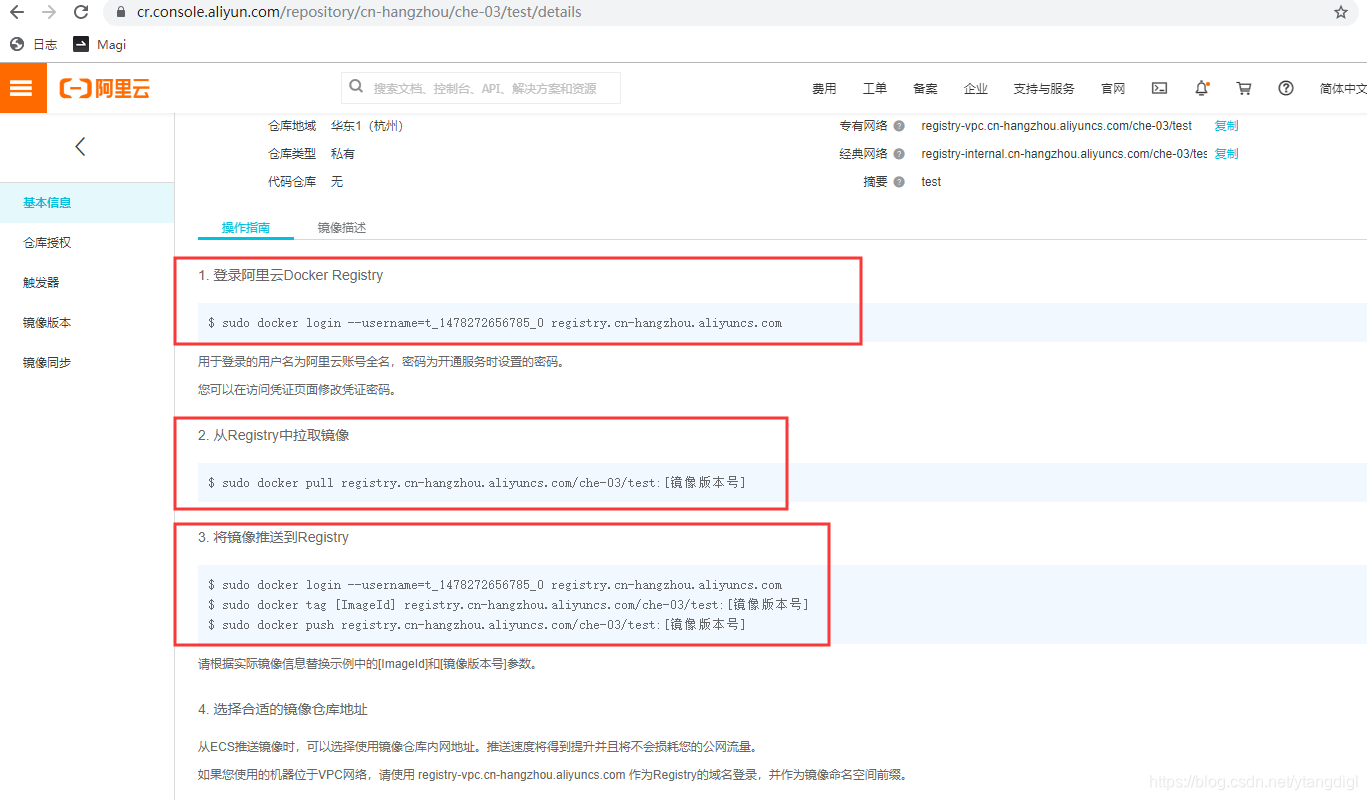This screenshot has height=800, width=1367.
Task: Select 镜像版本 in the sidebar
Action: click(87, 322)
